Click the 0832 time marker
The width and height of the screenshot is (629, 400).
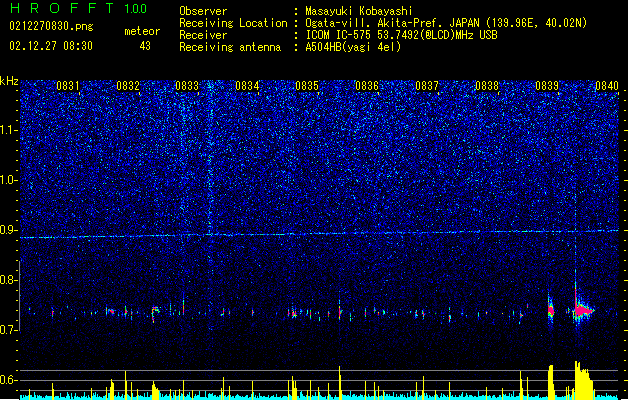pos(128,86)
